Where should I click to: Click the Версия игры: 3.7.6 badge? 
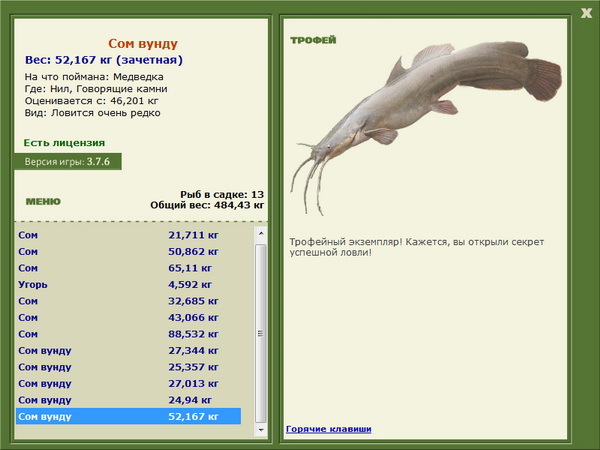(x=68, y=161)
